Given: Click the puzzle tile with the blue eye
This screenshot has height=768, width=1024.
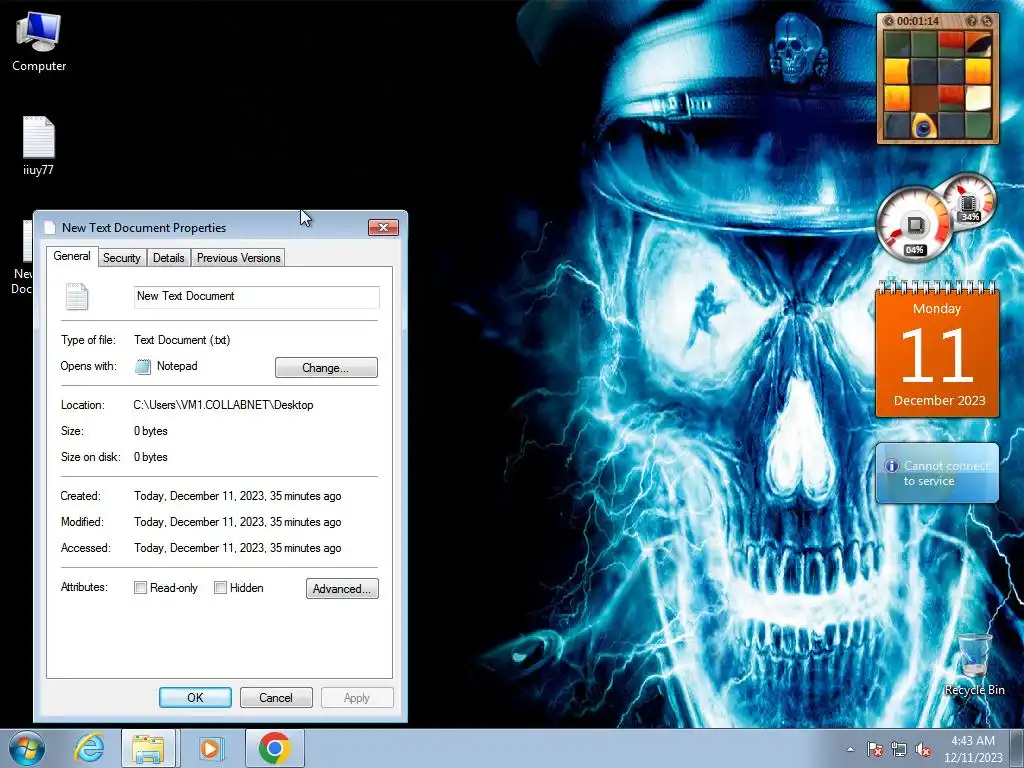Looking at the screenshot, I should pyautogui.click(x=923, y=126).
